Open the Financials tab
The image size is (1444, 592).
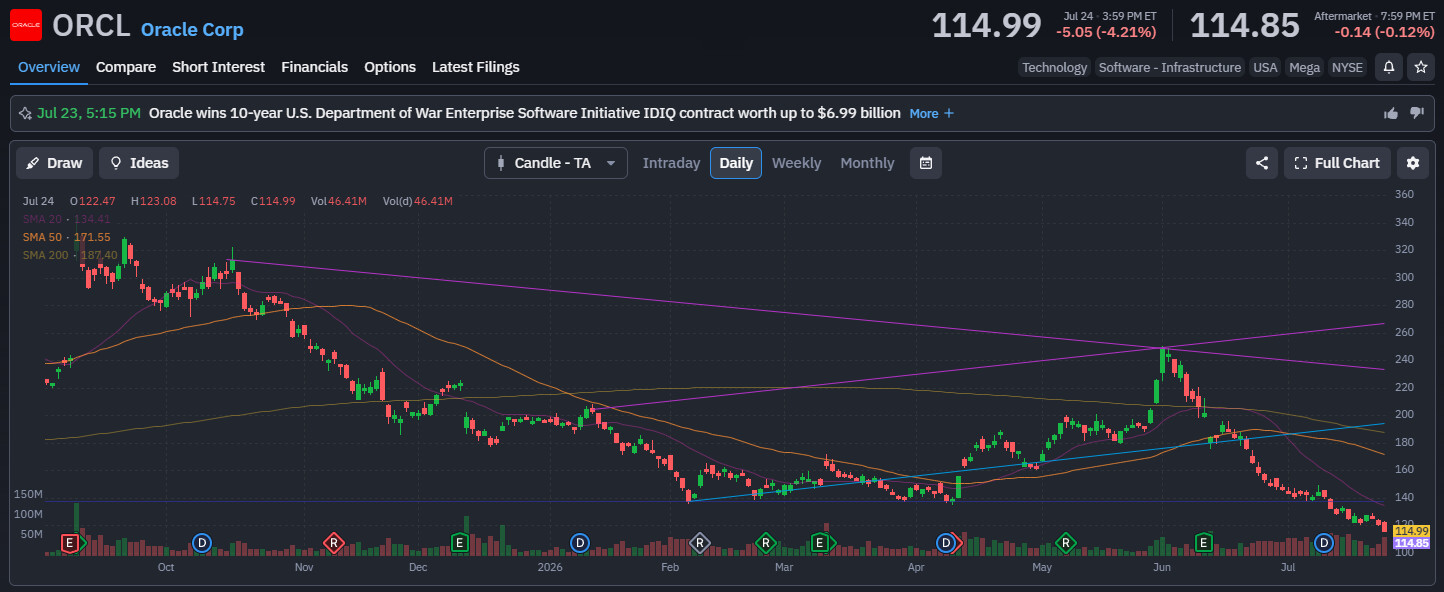coord(314,67)
